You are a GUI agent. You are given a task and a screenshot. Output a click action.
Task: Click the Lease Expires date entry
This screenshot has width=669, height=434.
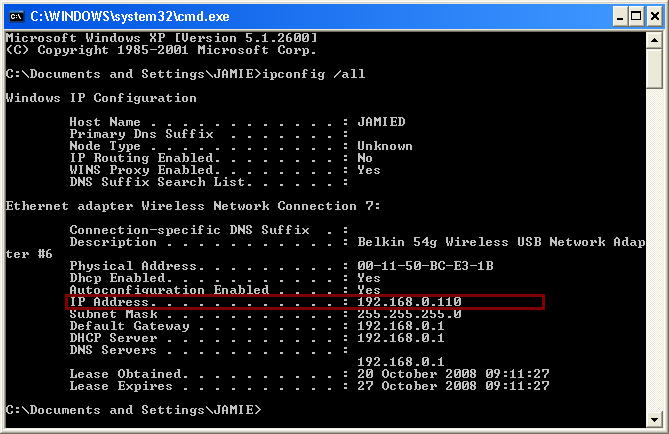tap(453, 386)
